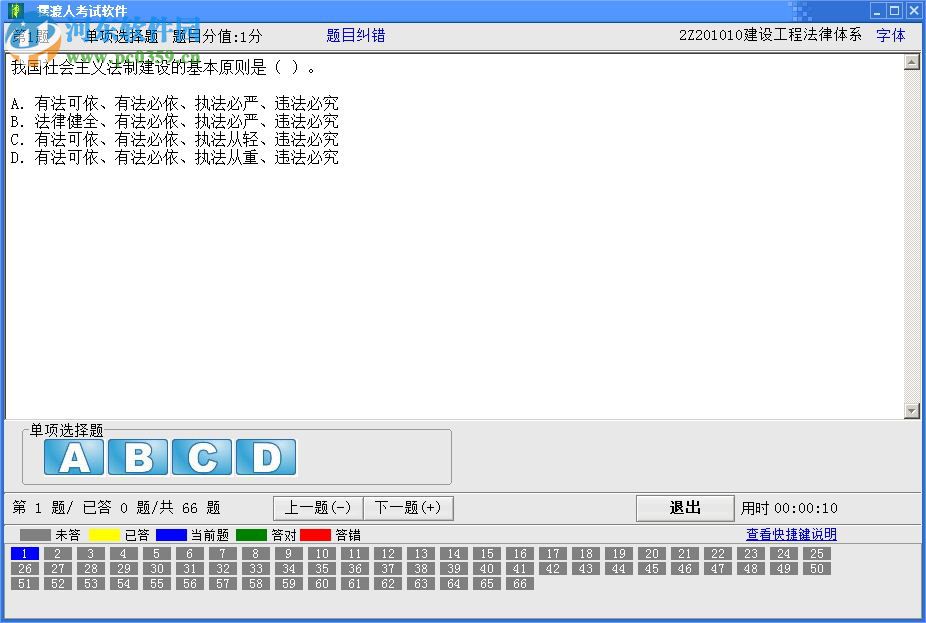The height and width of the screenshot is (623, 926).
Task: Jump to question 66 in the grid
Action: click(520, 583)
